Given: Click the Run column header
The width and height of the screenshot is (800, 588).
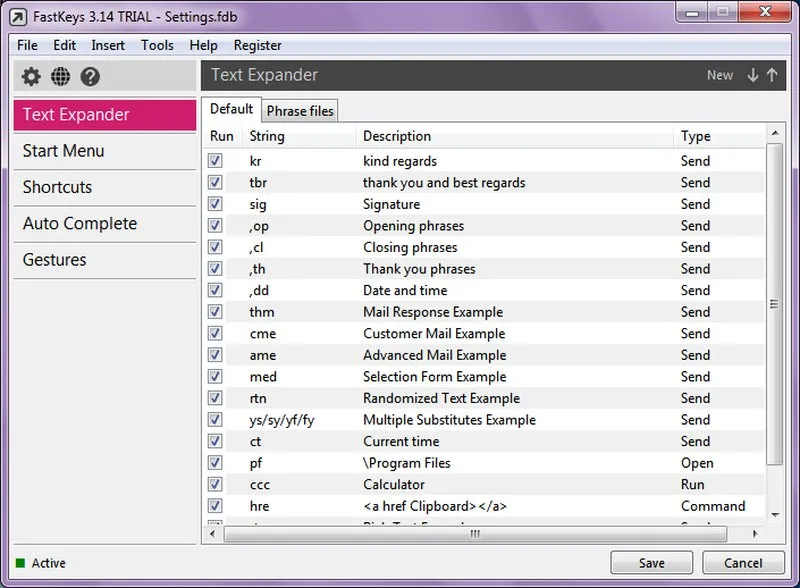Looking at the screenshot, I should click(x=221, y=136).
